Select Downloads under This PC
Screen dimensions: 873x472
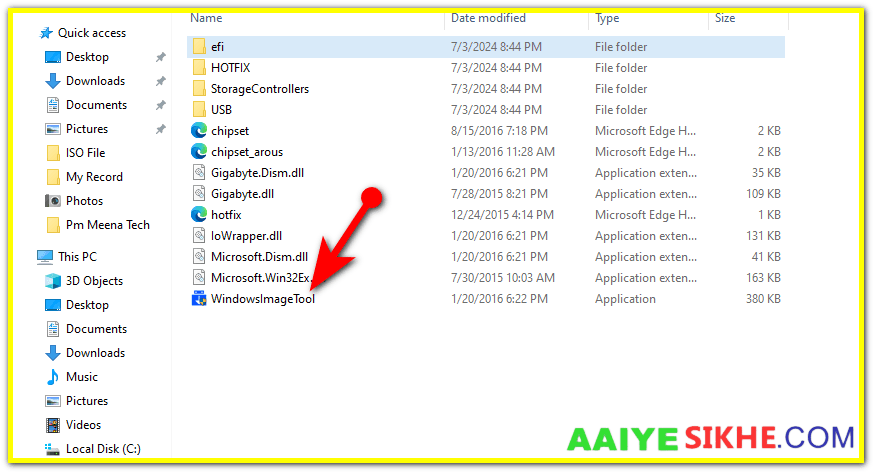(x=95, y=352)
